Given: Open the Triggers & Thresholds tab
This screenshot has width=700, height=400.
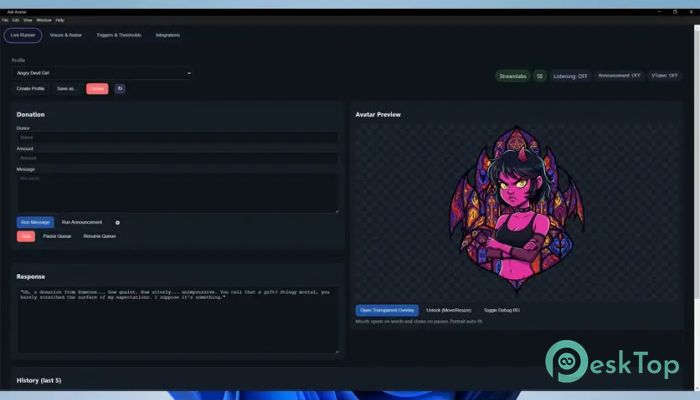Looking at the screenshot, I should point(119,35).
